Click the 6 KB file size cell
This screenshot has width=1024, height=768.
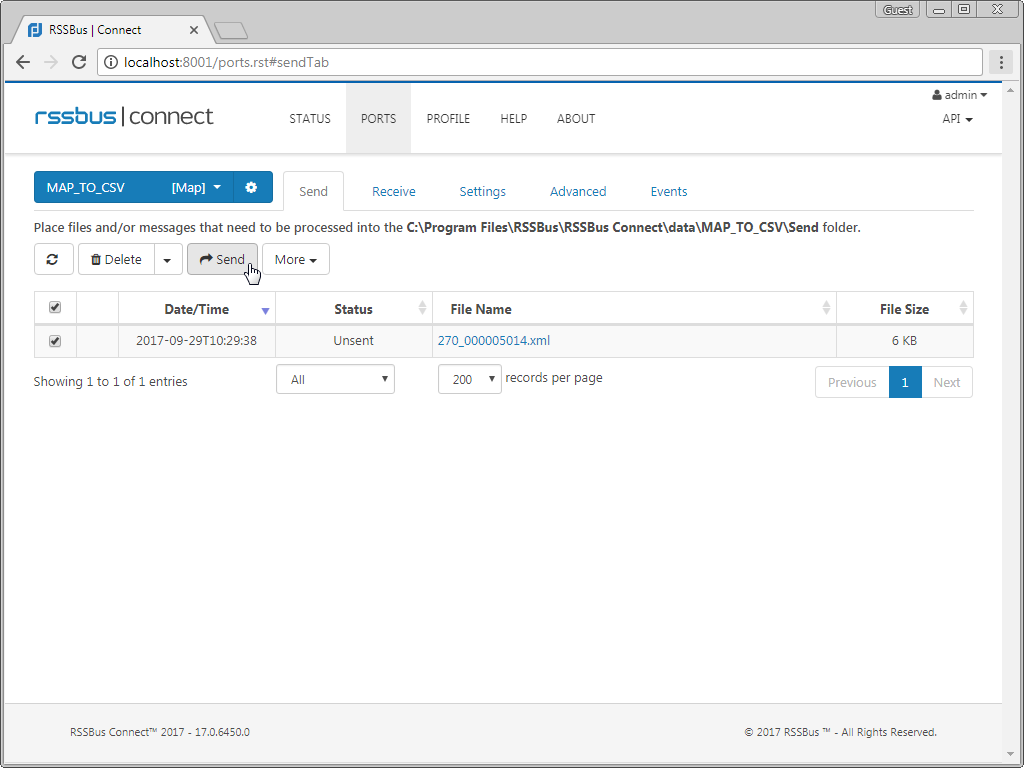[904, 341]
